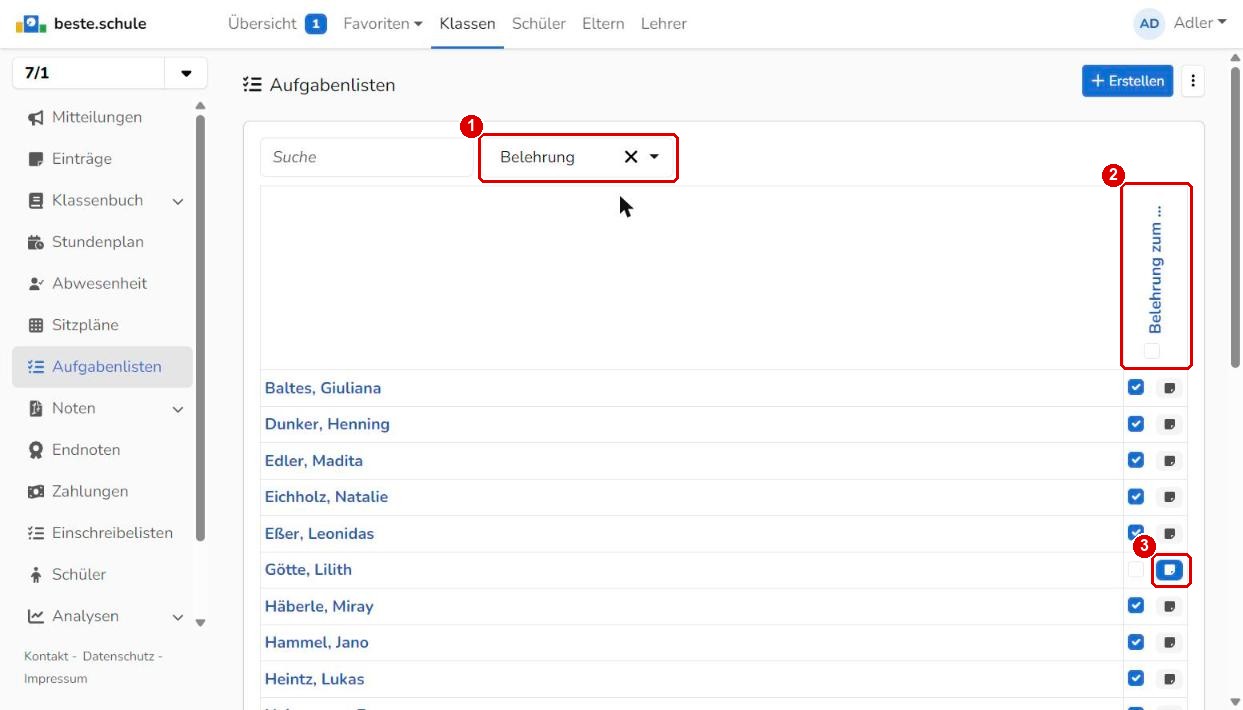Screen dimensions: 1243x710
Task: Click into the Suche search field
Action: (366, 157)
